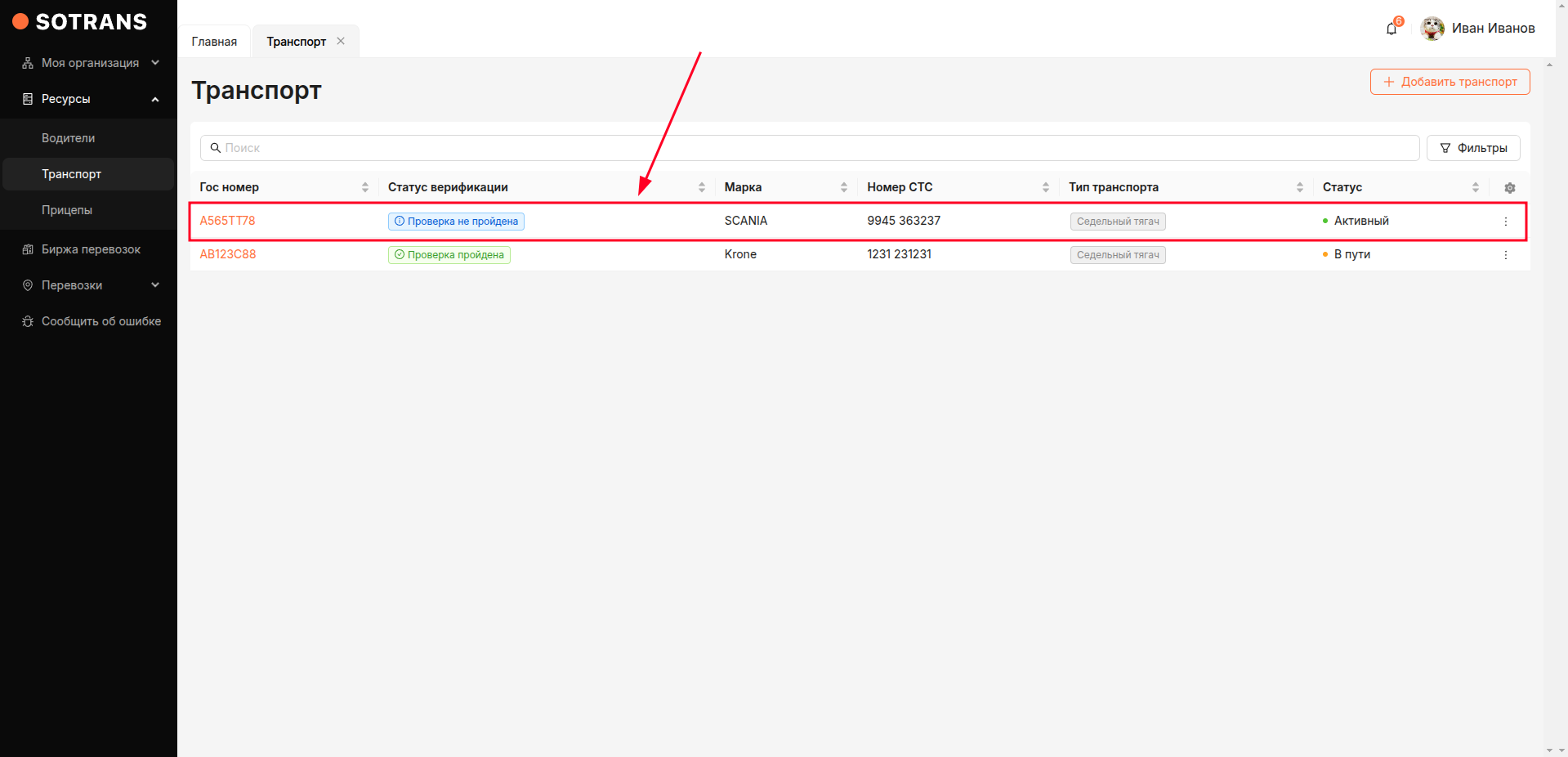Sort by Марка column arrows
Image resolution: width=1568 pixels, height=757 pixels.
pyautogui.click(x=843, y=187)
